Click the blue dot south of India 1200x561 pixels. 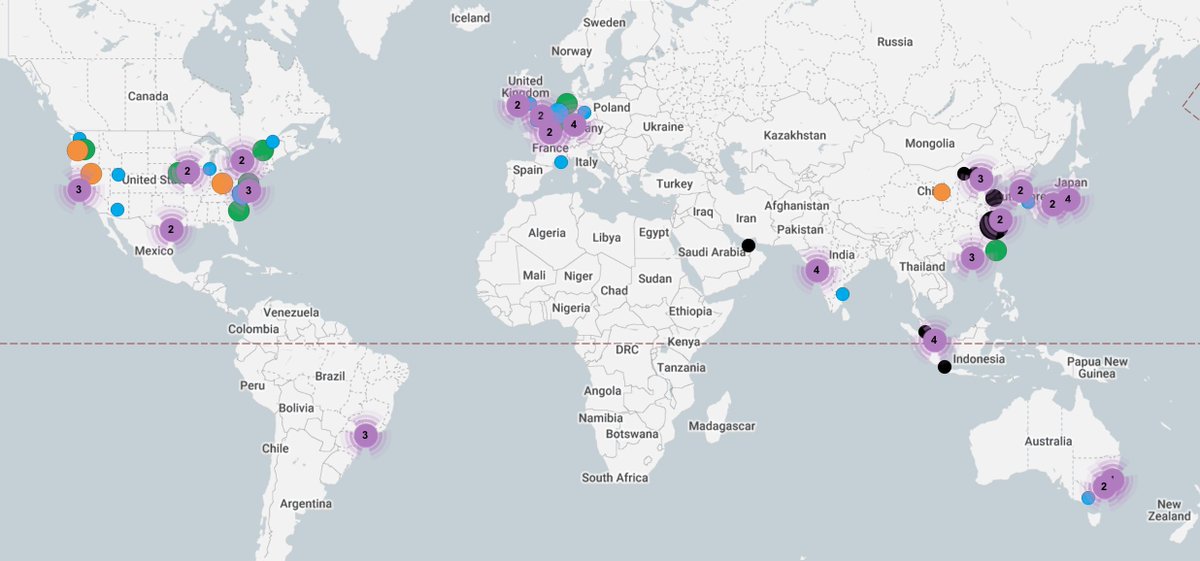tap(843, 294)
